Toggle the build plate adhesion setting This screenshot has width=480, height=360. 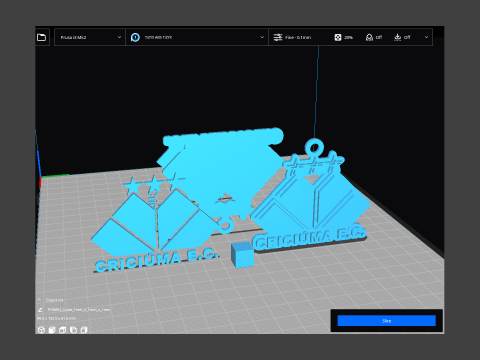(x=402, y=37)
